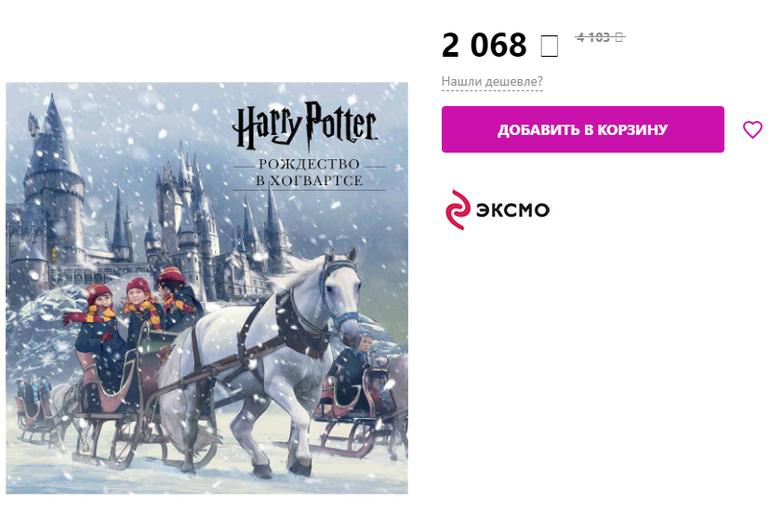Click the small distant sleigh at cover's left edge
The height and width of the screenshot is (511, 770).
(x=35, y=407)
